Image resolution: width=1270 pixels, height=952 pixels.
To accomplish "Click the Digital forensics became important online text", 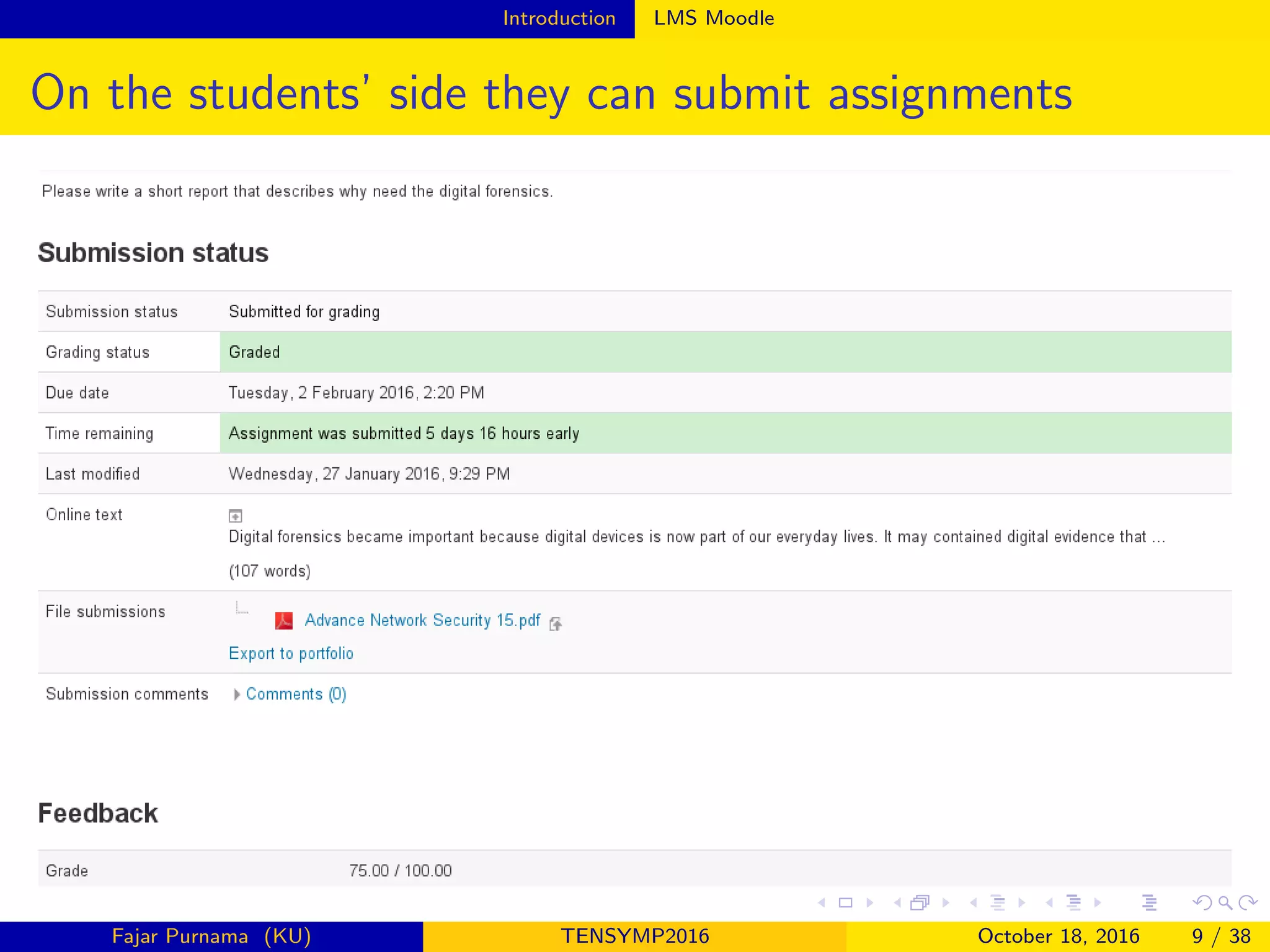I will [697, 537].
